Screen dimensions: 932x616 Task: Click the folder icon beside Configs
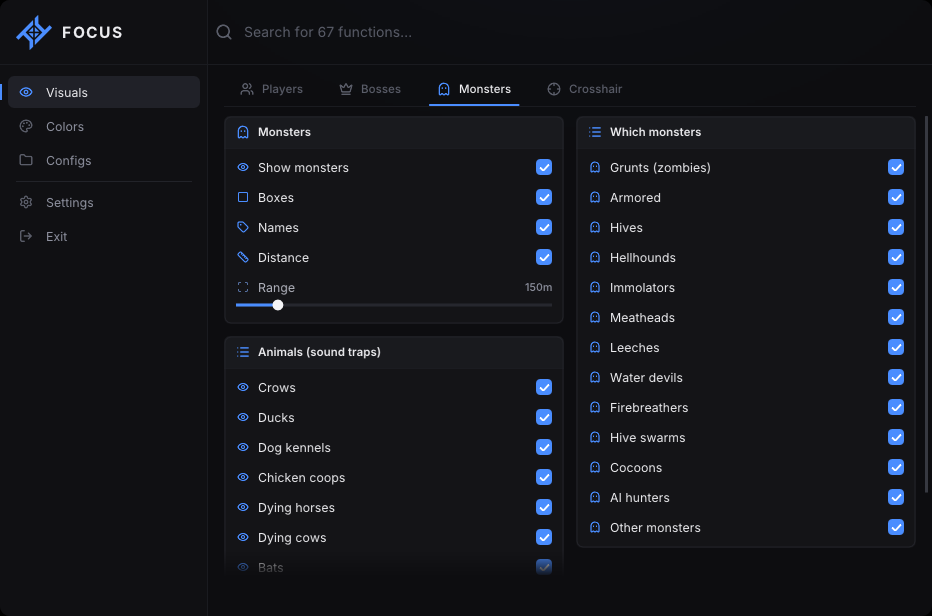click(x=26, y=160)
